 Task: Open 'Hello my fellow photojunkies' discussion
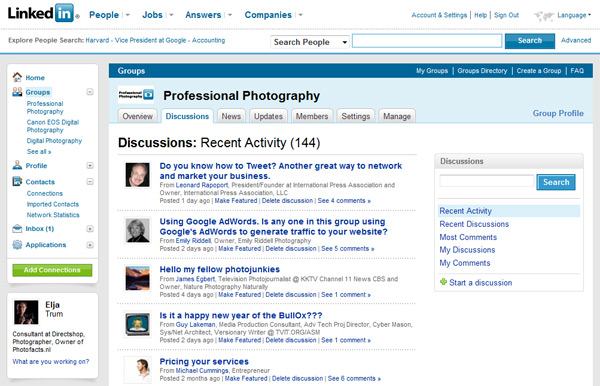click(x=220, y=269)
